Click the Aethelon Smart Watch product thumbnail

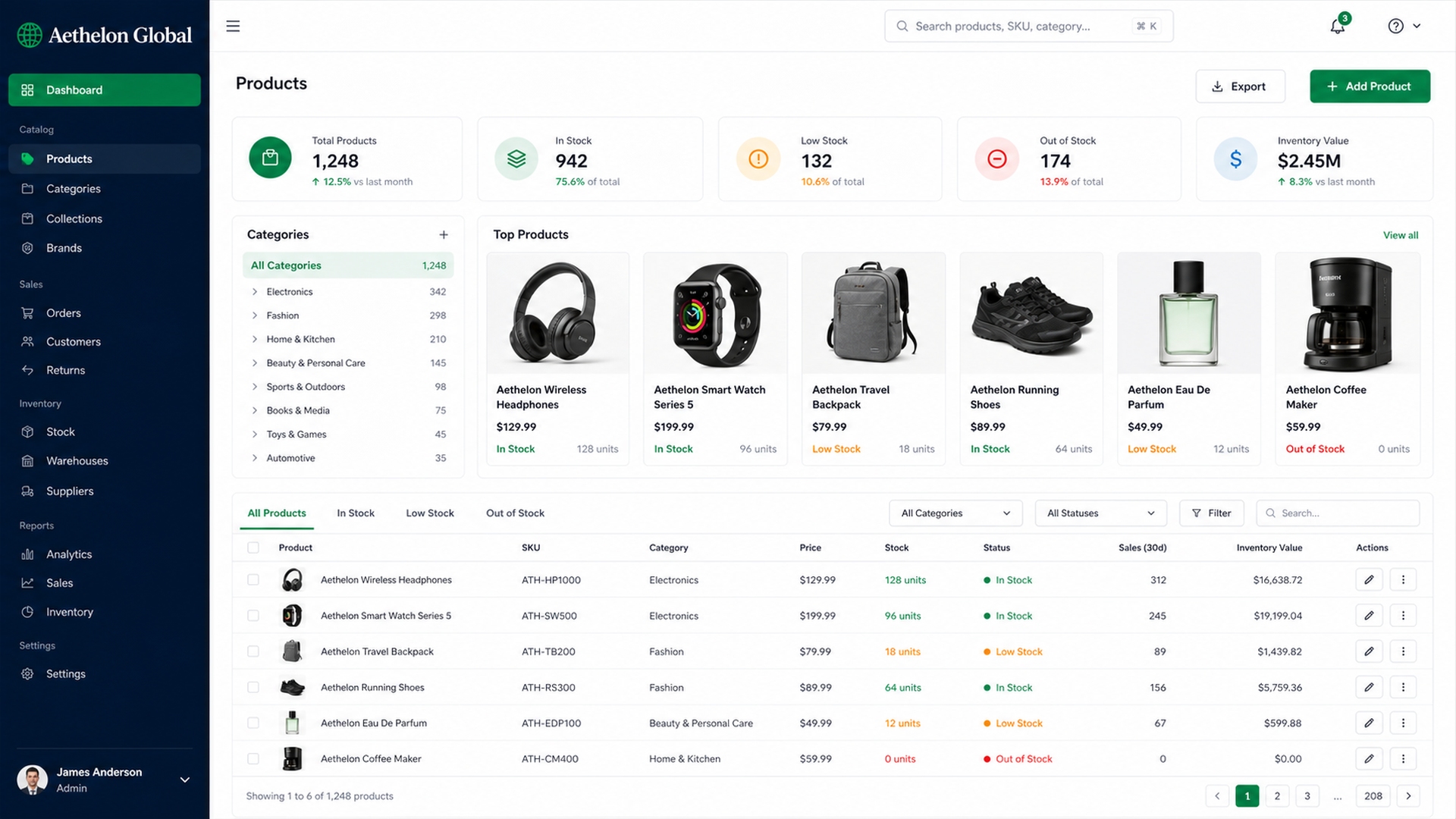pyautogui.click(x=715, y=314)
